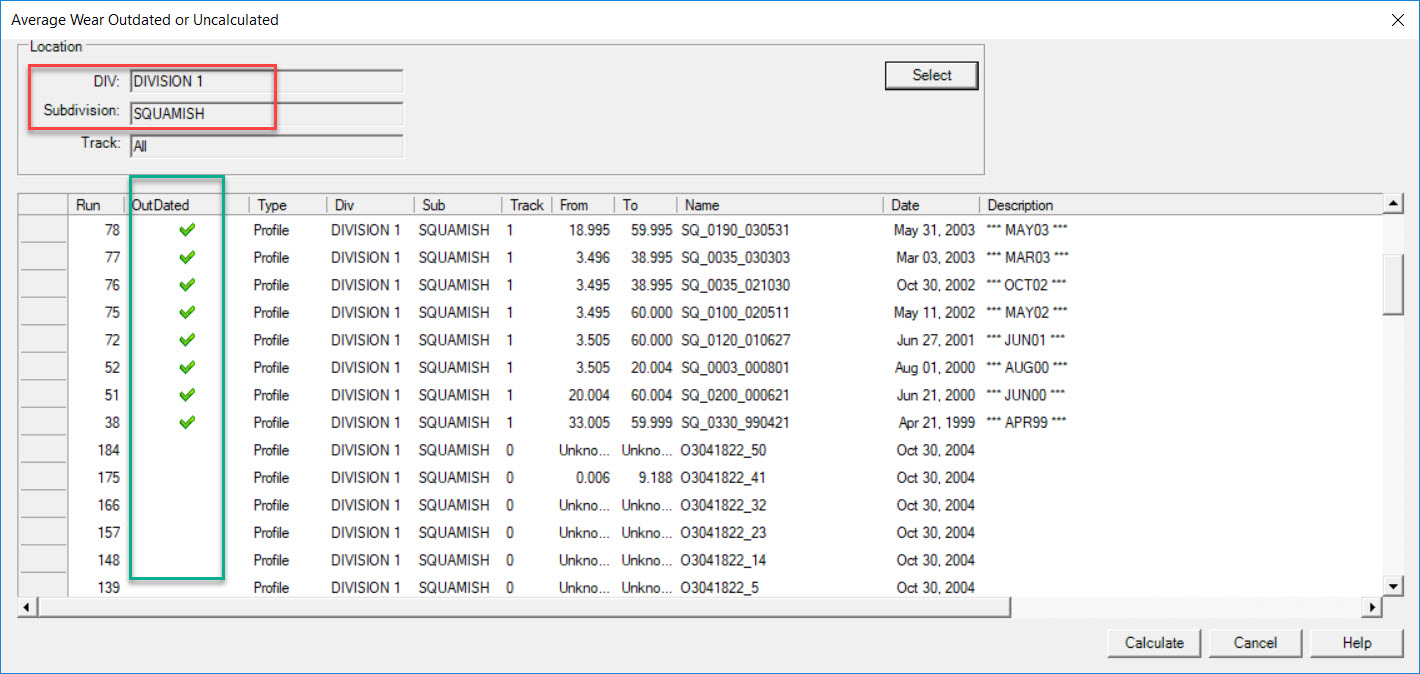Screen dimensions: 1420x674
Task: Sort by the Run column header
Action: 95,205
